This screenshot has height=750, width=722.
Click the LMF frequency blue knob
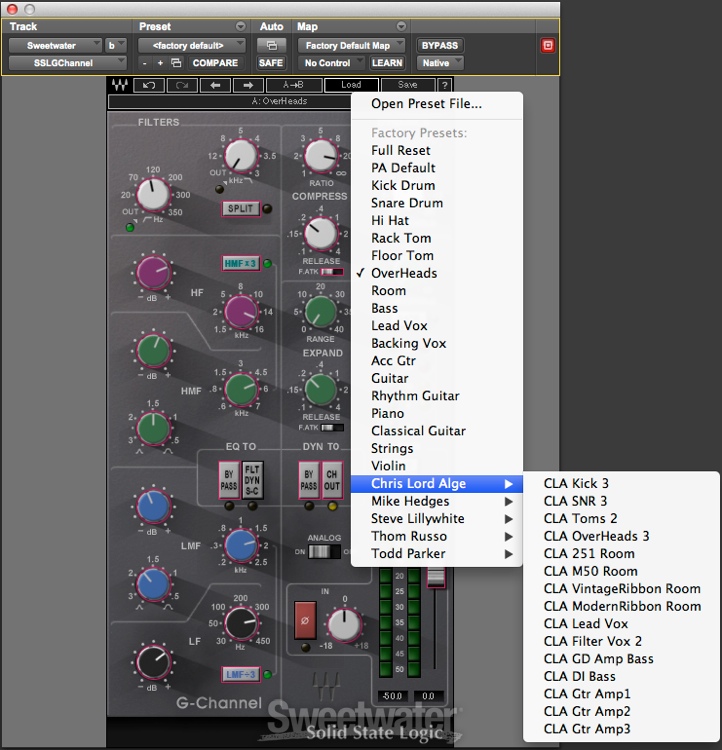click(241, 545)
